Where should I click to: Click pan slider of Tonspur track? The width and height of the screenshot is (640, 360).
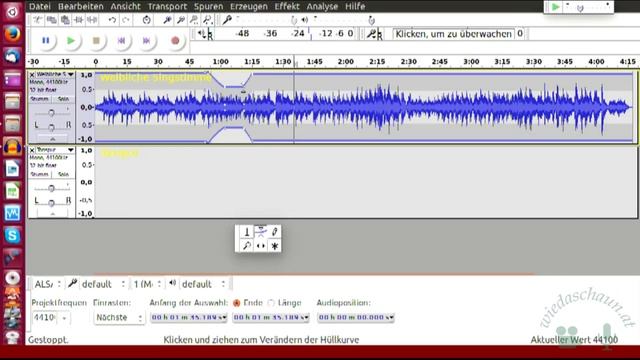51,202
